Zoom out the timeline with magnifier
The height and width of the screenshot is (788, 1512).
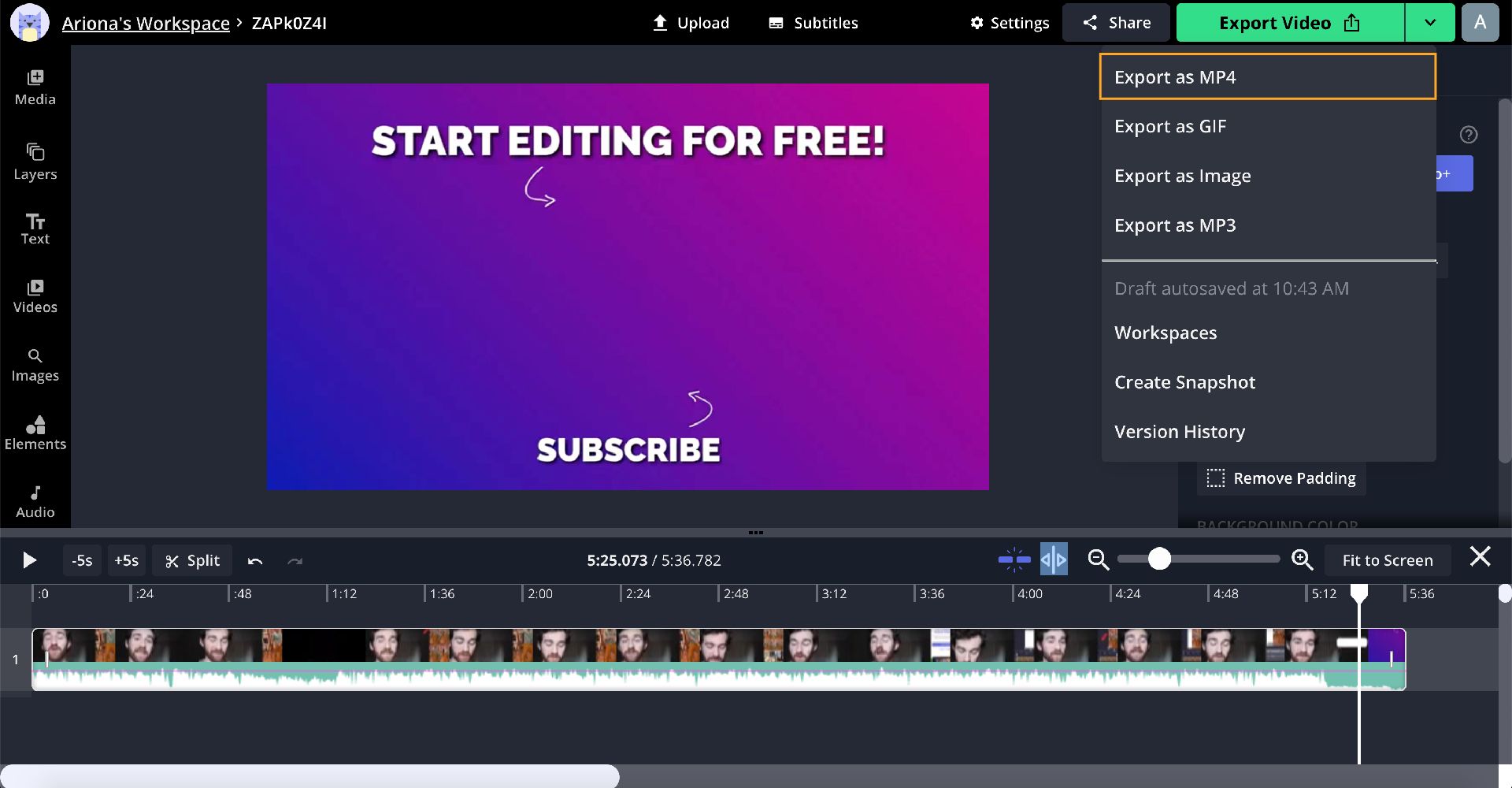coord(1098,560)
